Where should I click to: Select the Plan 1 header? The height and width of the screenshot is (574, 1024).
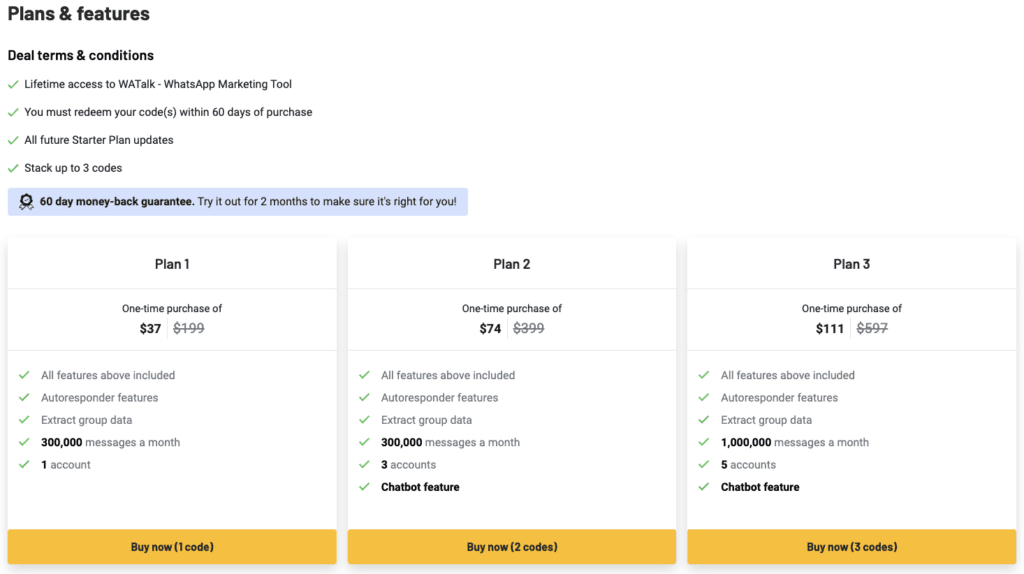[x=172, y=264]
